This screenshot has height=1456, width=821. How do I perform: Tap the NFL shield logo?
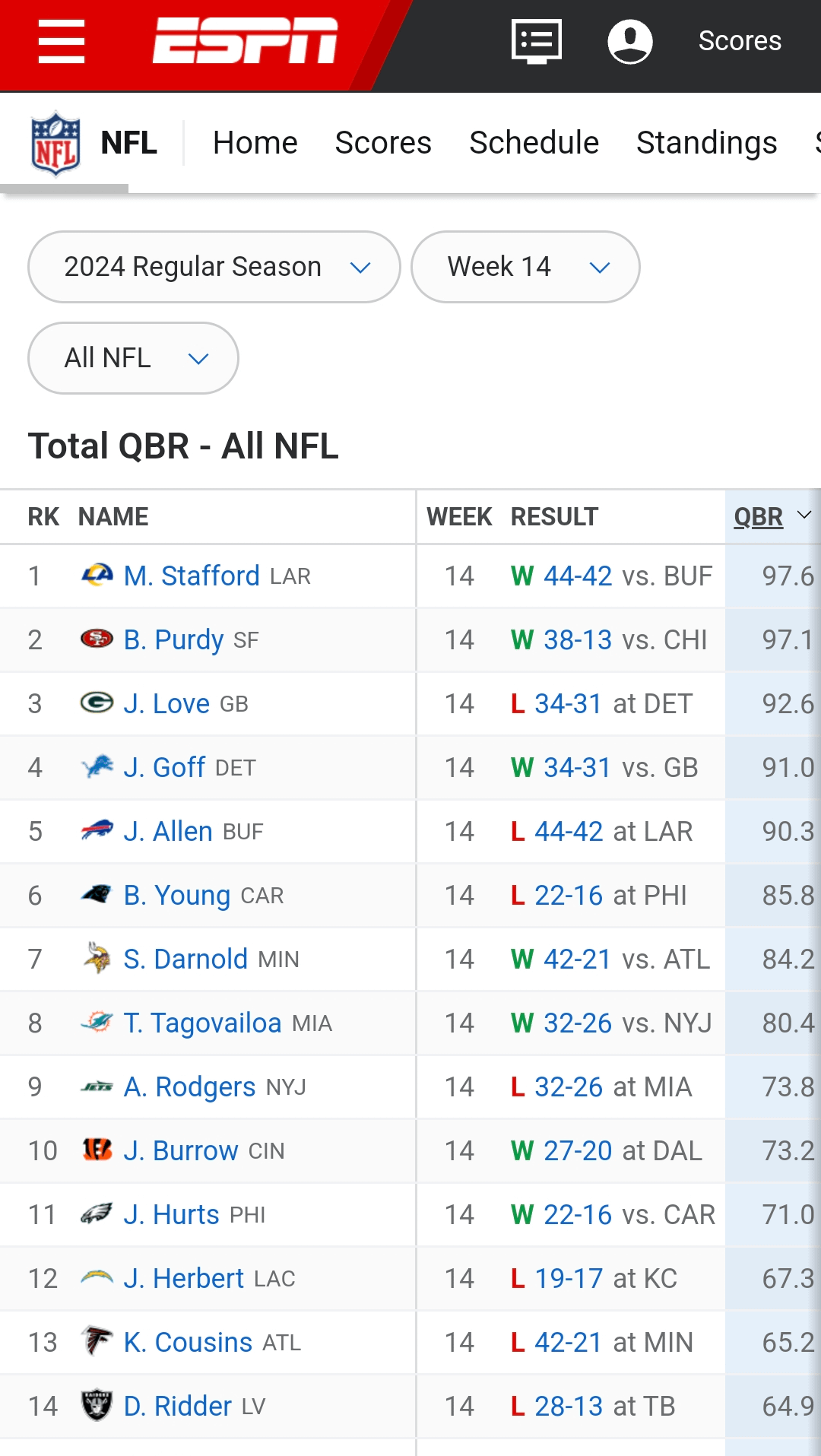pos(55,143)
